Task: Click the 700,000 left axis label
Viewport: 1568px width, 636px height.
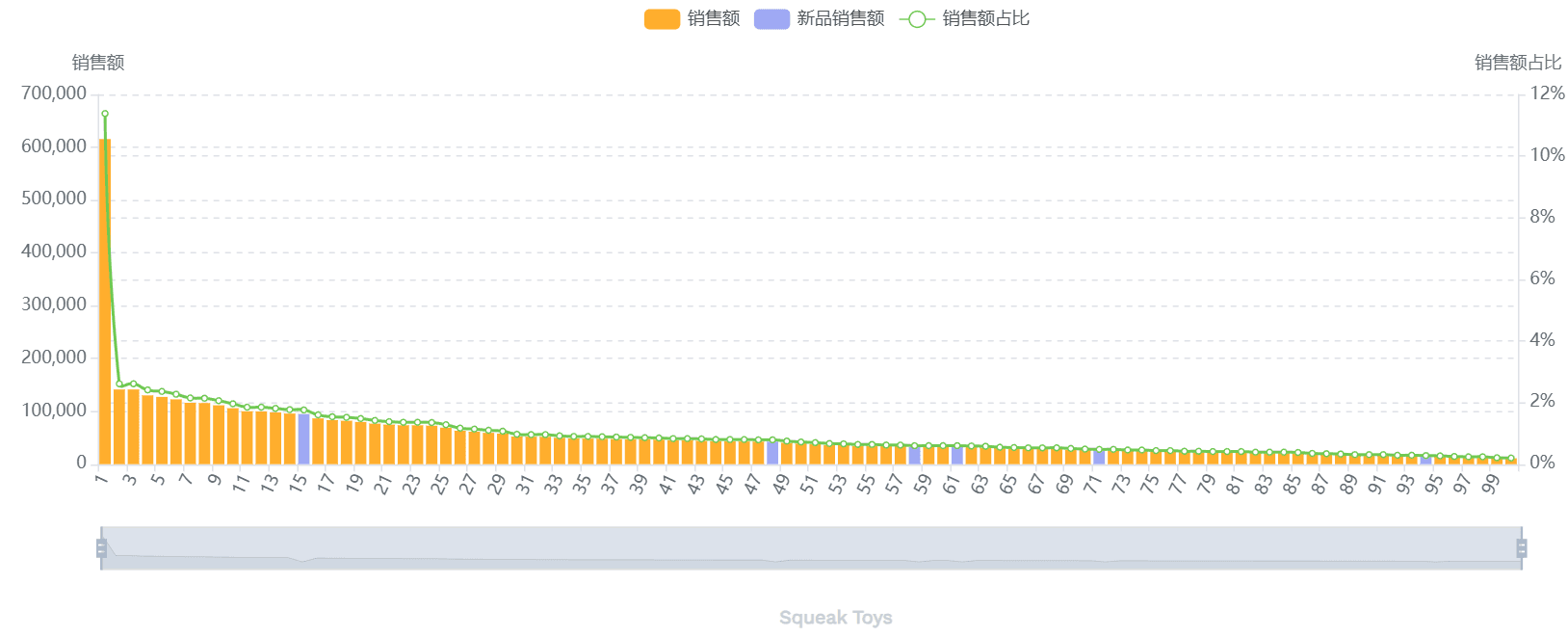Action: tap(54, 93)
